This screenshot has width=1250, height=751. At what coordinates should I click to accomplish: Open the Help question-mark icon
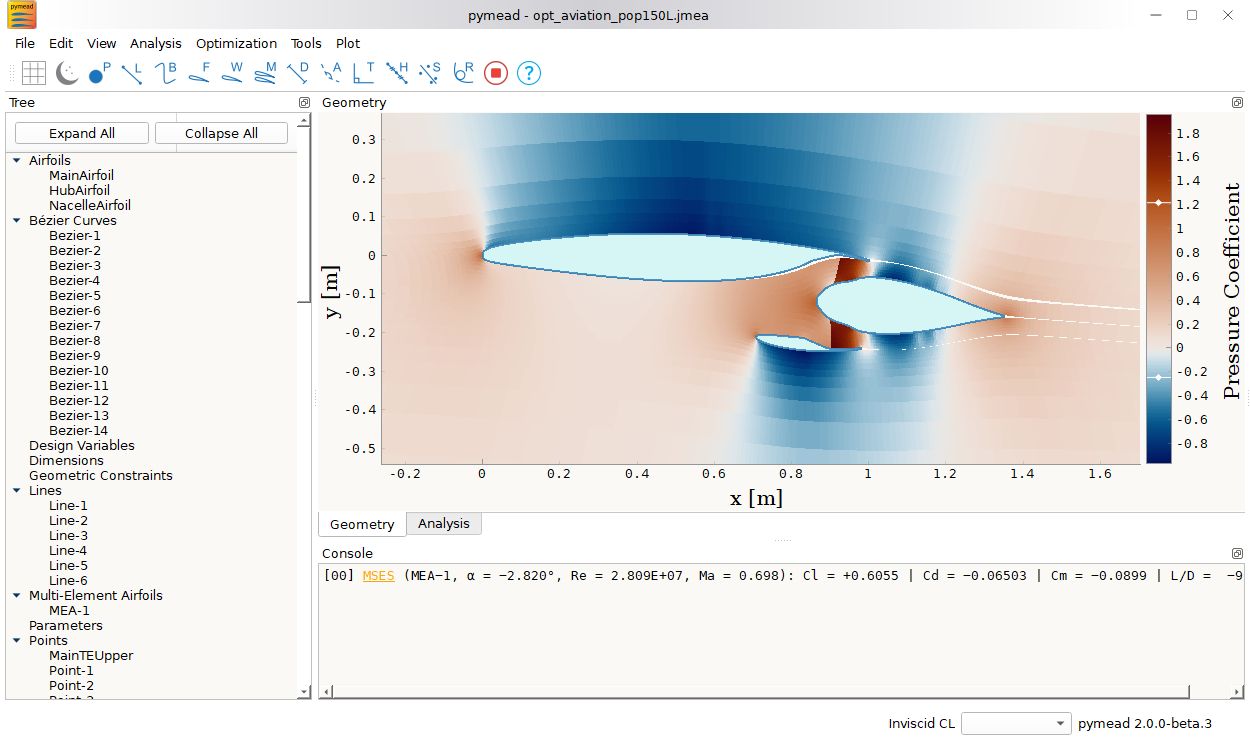528,72
